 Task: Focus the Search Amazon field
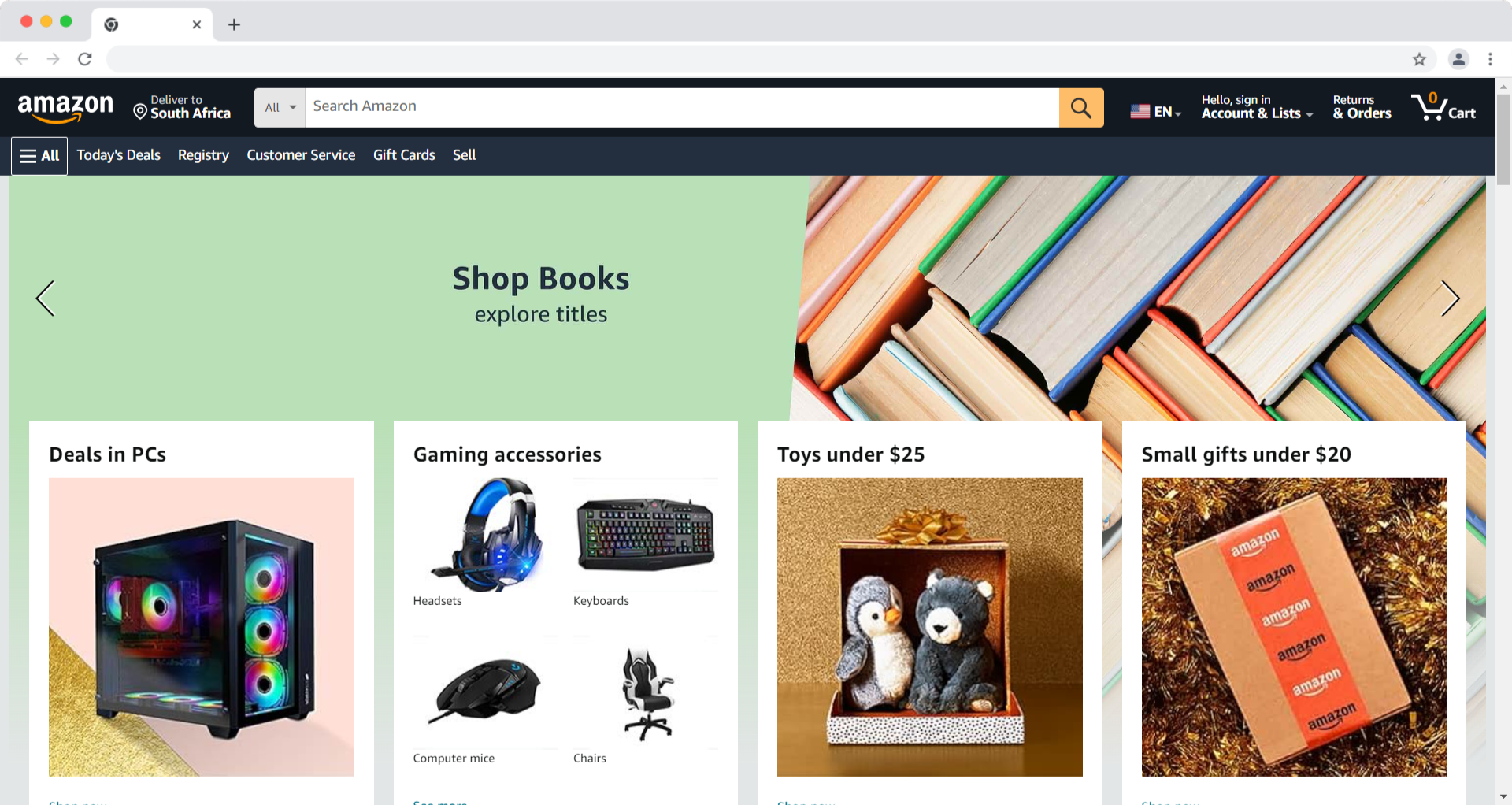point(682,108)
